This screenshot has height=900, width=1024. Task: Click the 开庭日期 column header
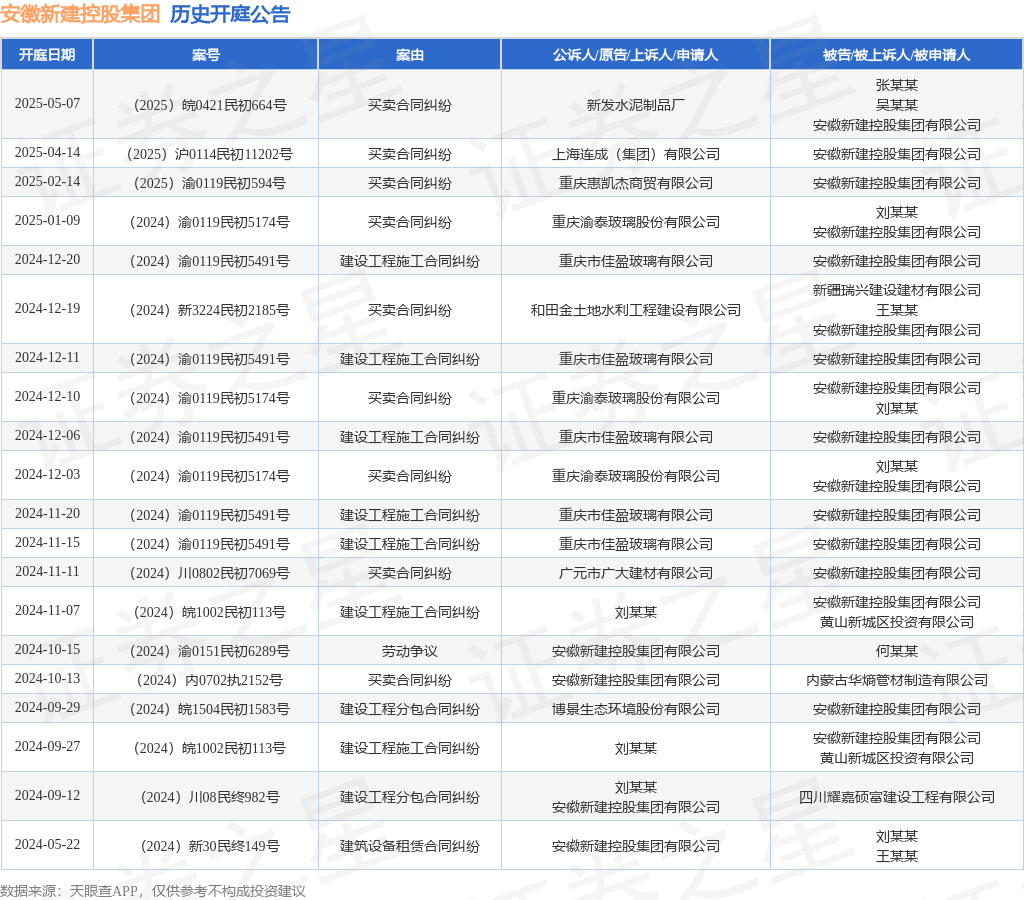47,55
